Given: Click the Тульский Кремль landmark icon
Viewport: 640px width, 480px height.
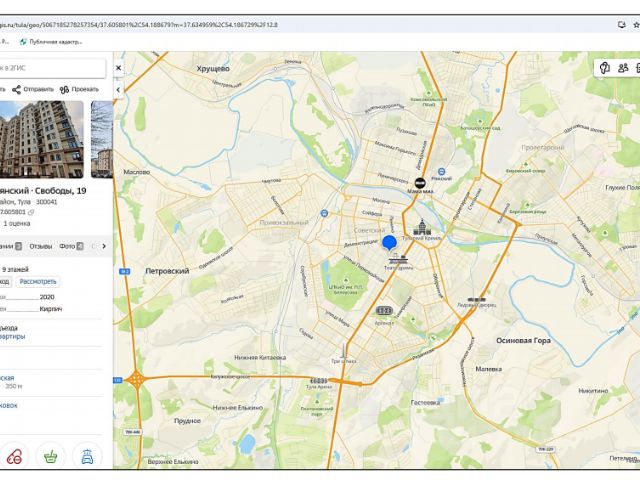Looking at the screenshot, I should tap(421, 227).
